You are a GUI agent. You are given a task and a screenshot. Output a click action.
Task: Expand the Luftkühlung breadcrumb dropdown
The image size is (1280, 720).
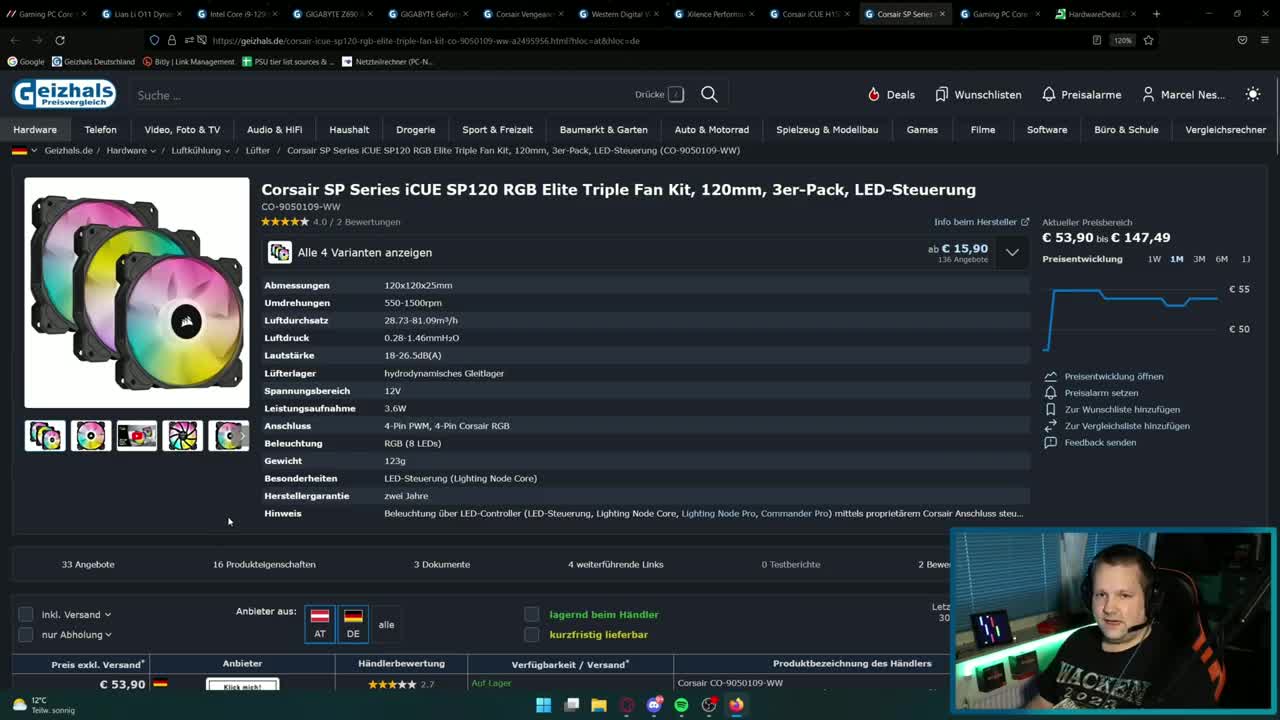(227, 151)
